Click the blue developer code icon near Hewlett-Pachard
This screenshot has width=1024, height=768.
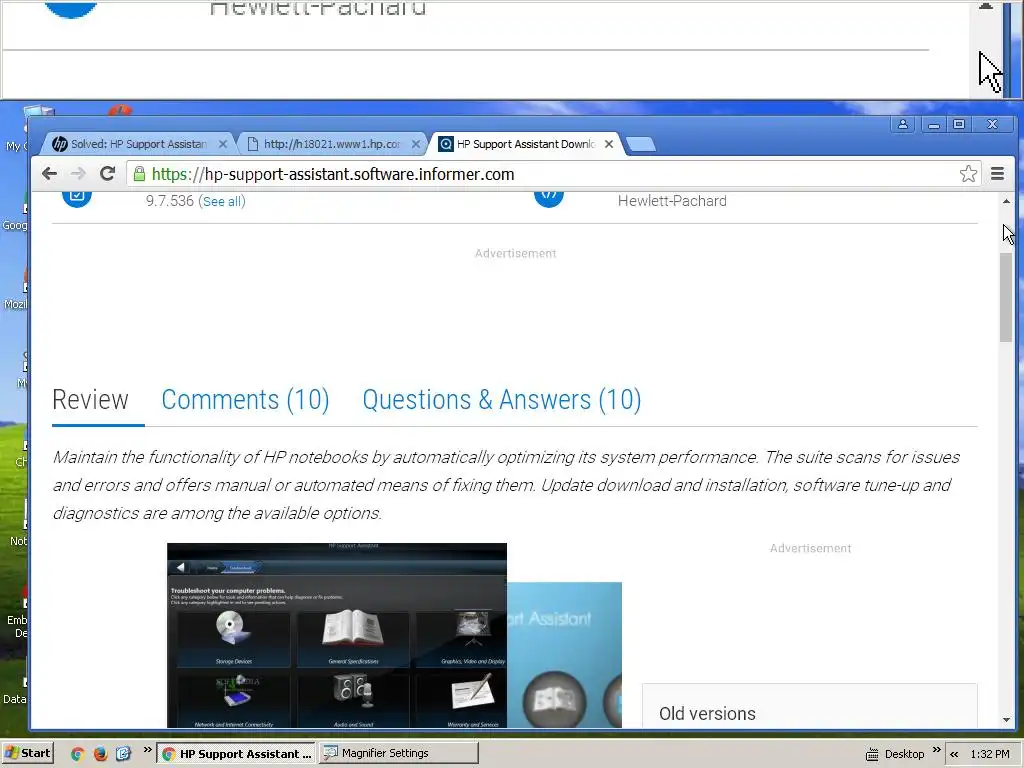click(x=549, y=196)
